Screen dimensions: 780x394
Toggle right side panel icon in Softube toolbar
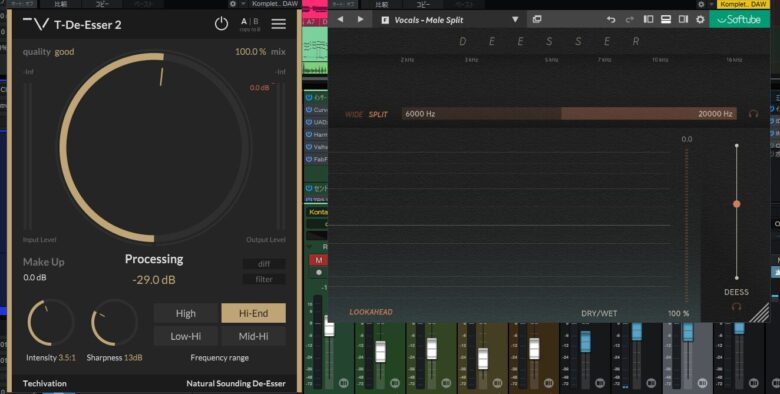[x=683, y=19]
